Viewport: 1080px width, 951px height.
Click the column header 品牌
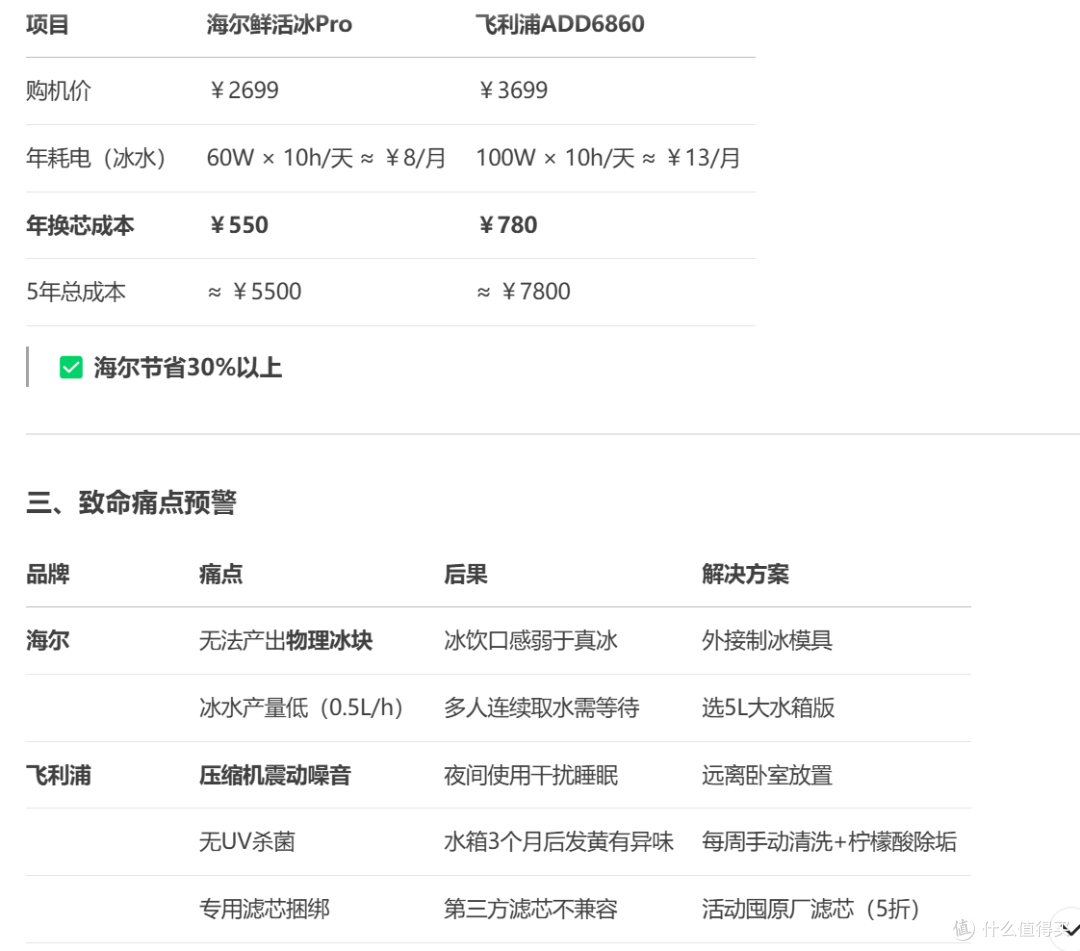click(x=48, y=574)
